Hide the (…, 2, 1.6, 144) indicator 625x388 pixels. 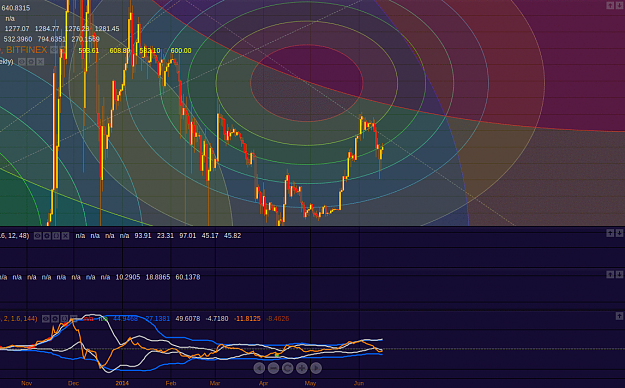pyautogui.click(x=46, y=319)
